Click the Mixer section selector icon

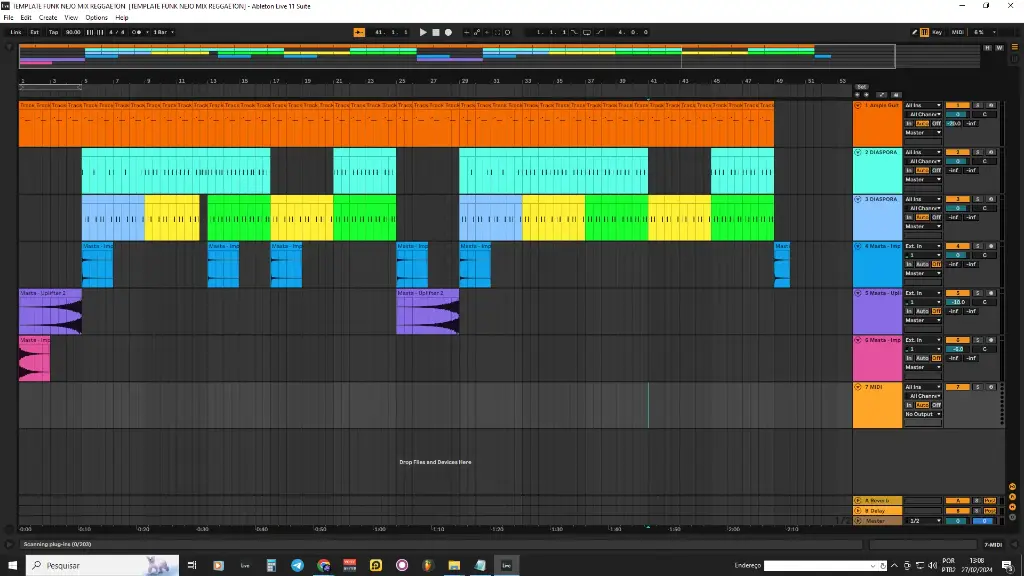1012,507
